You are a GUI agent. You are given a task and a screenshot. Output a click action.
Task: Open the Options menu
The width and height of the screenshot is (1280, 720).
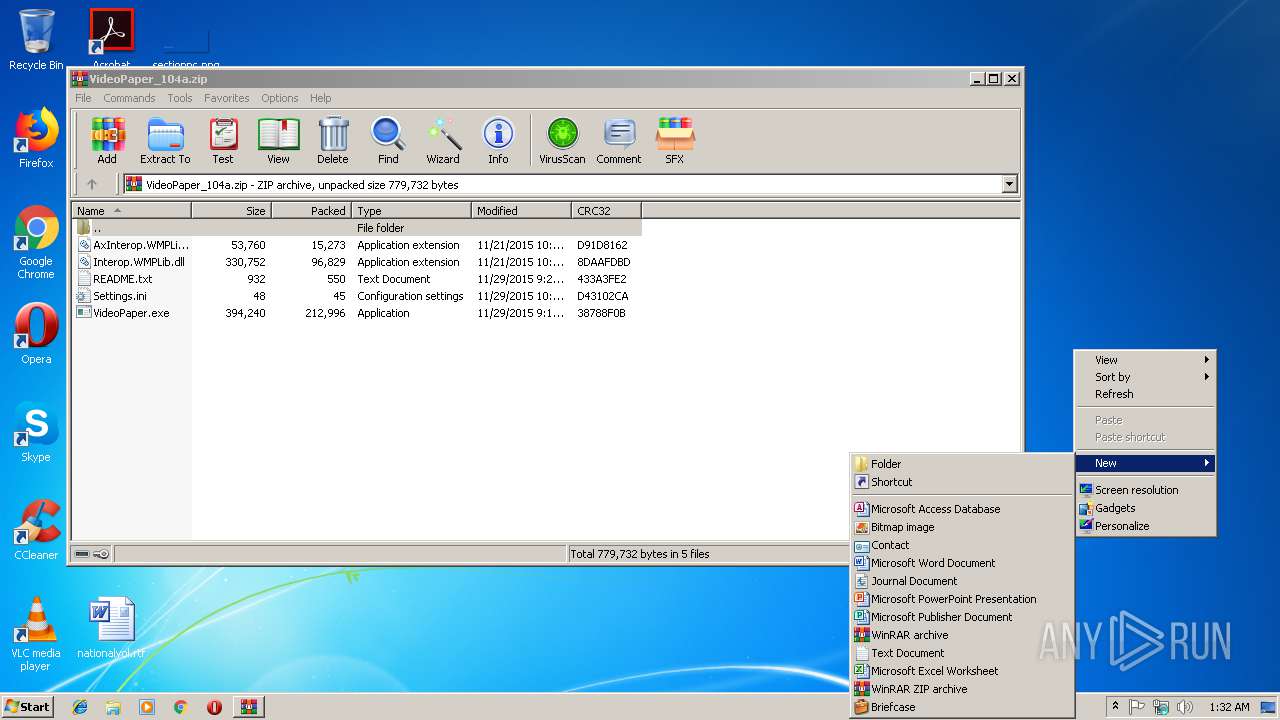pos(280,98)
